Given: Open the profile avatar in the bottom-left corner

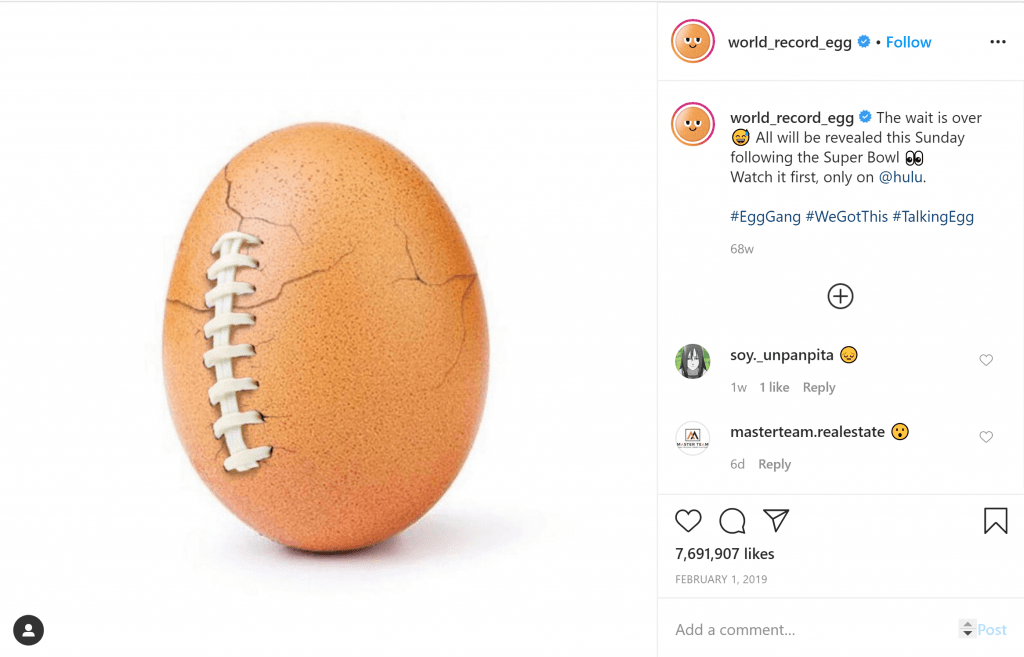Looking at the screenshot, I should click(x=28, y=630).
